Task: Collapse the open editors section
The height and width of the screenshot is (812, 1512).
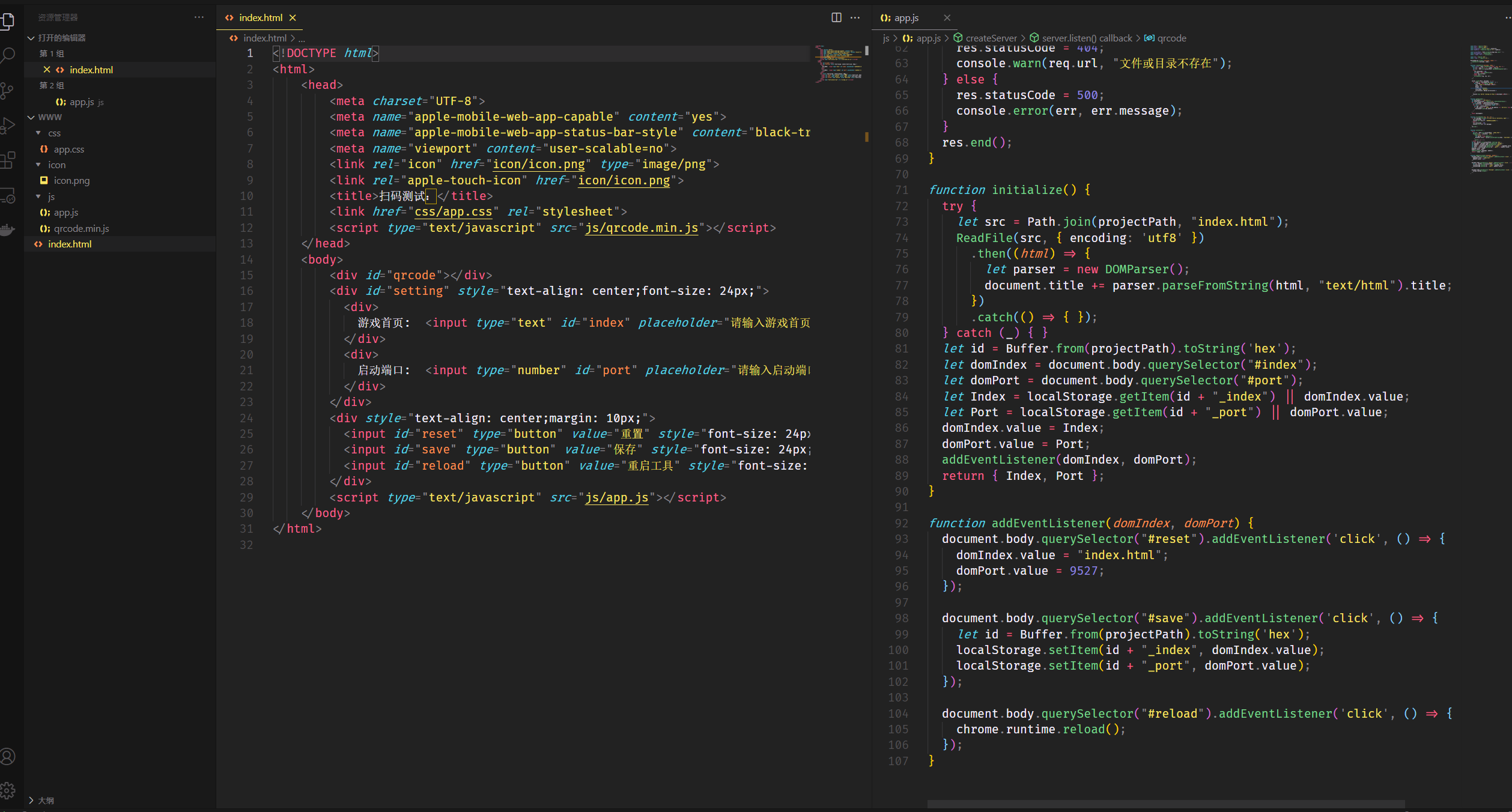Action: [31, 38]
